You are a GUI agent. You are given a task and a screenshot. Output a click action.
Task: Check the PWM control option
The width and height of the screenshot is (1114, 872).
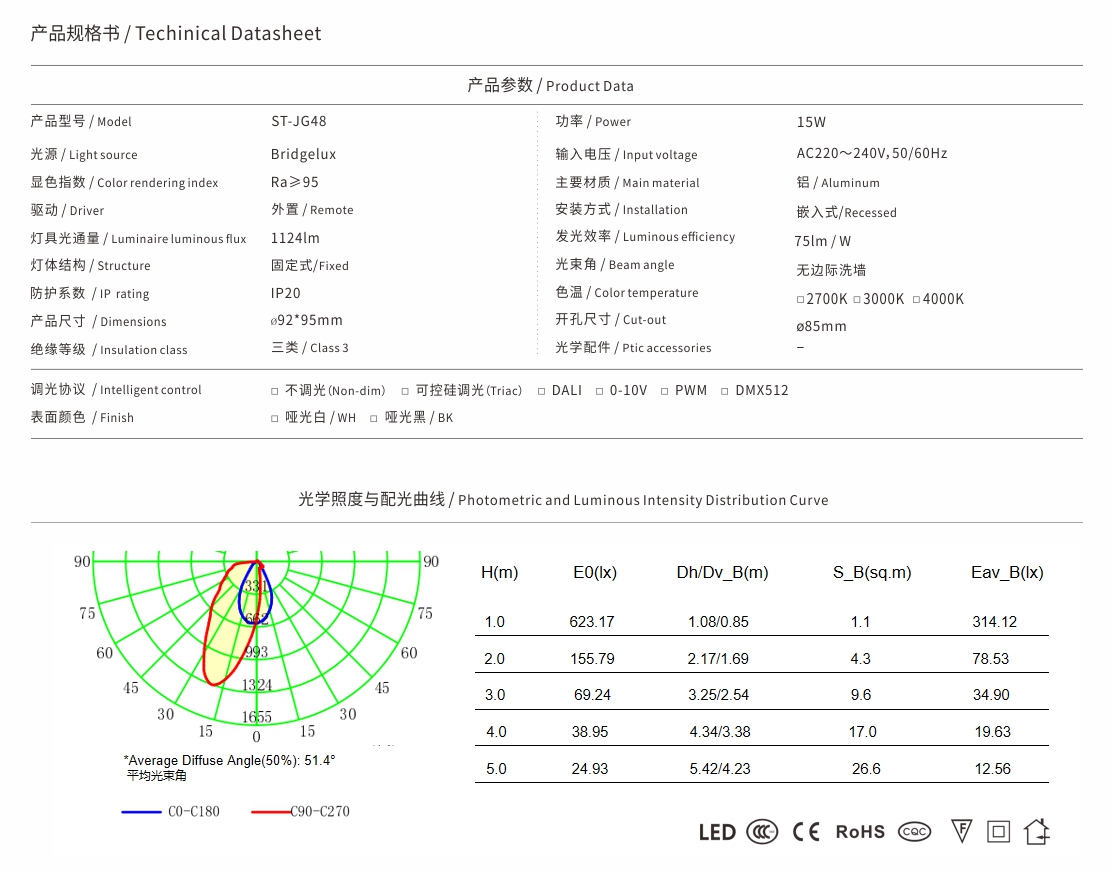[x=664, y=392]
